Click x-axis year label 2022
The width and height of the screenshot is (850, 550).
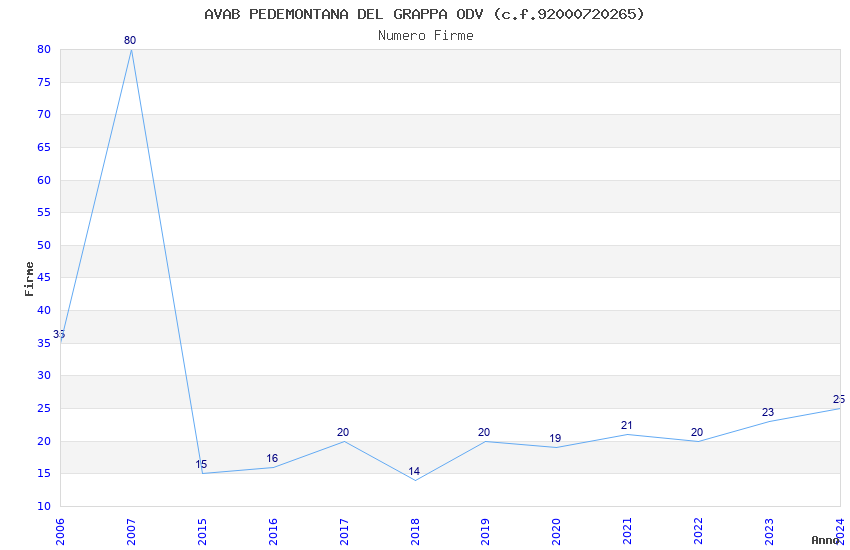pyautogui.click(x=698, y=532)
